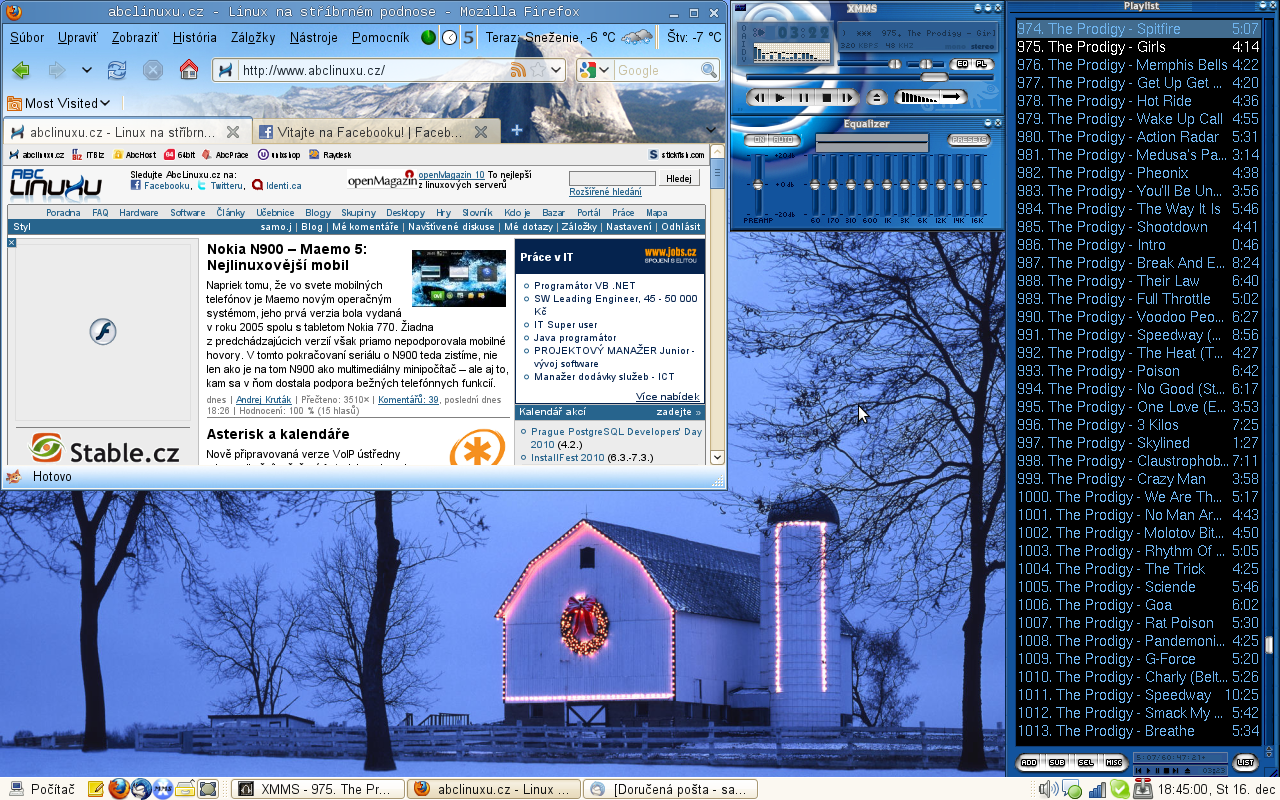Reload the abclinuxu.cz page in Firefox
The image size is (1280, 800).
[117, 70]
